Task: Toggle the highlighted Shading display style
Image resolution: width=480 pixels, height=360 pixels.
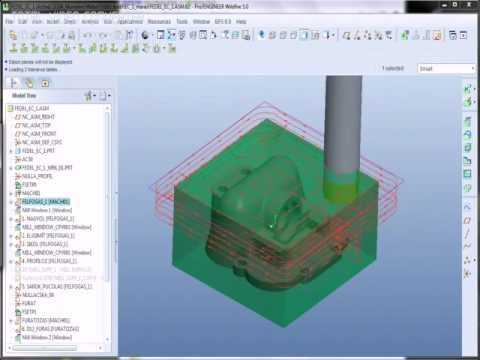Action: [304, 35]
